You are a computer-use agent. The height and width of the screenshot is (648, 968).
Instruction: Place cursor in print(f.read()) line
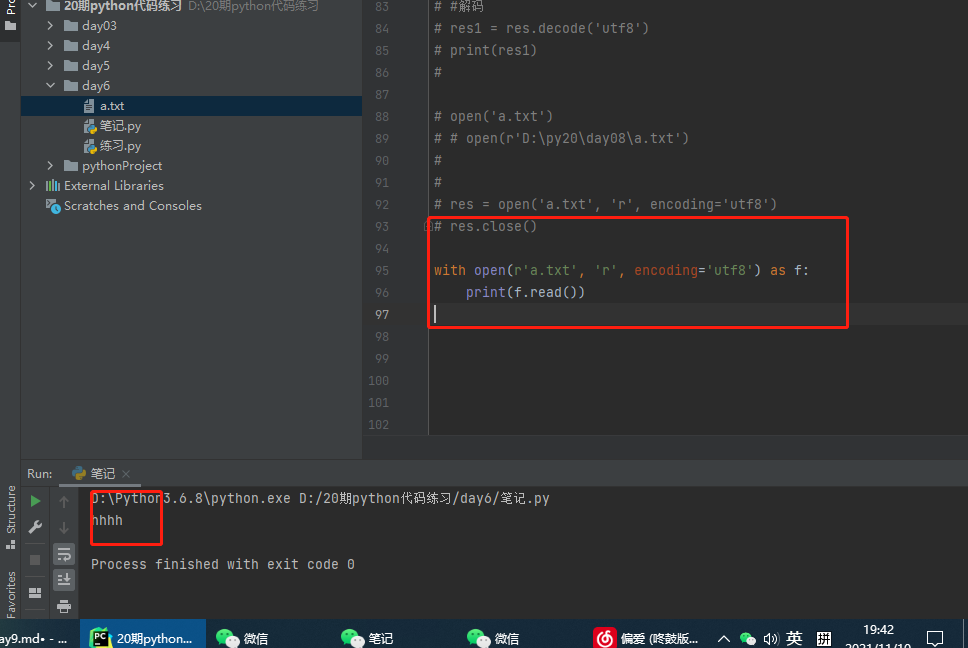[x=525, y=292]
